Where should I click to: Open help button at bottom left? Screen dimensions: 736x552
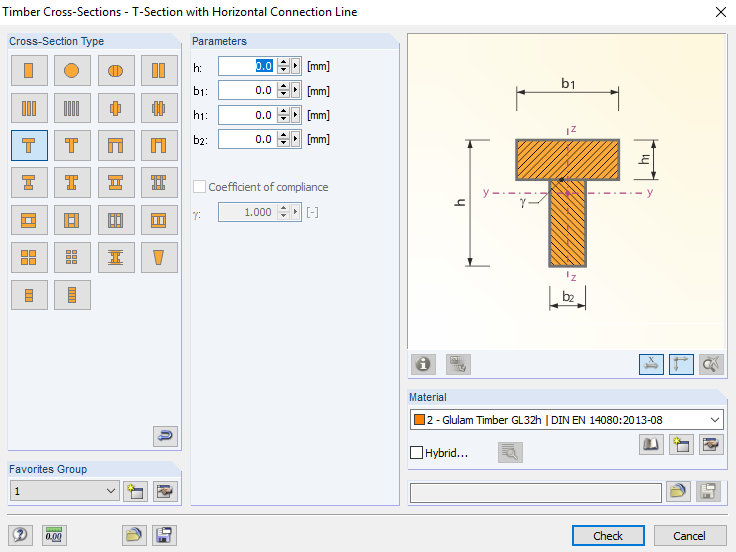pyautogui.click(x=20, y=535)
